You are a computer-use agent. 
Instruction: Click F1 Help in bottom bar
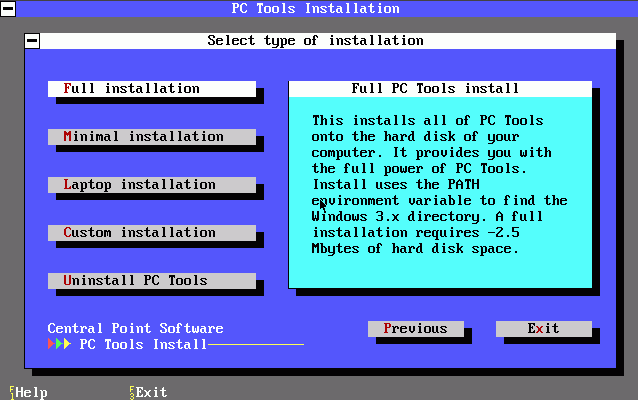click(28, 393)
